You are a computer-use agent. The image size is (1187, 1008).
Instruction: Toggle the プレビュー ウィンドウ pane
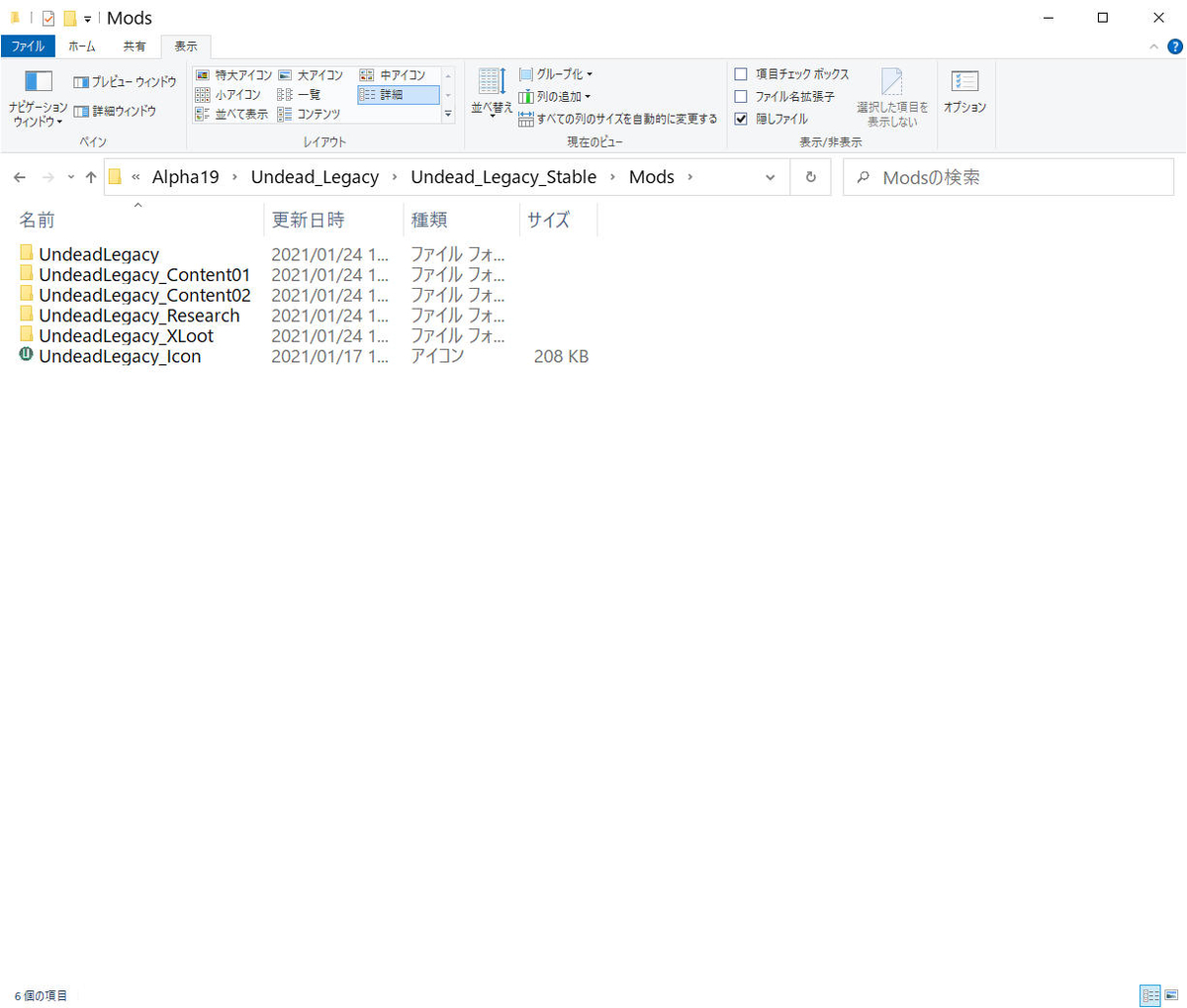[x=125, y=82]
